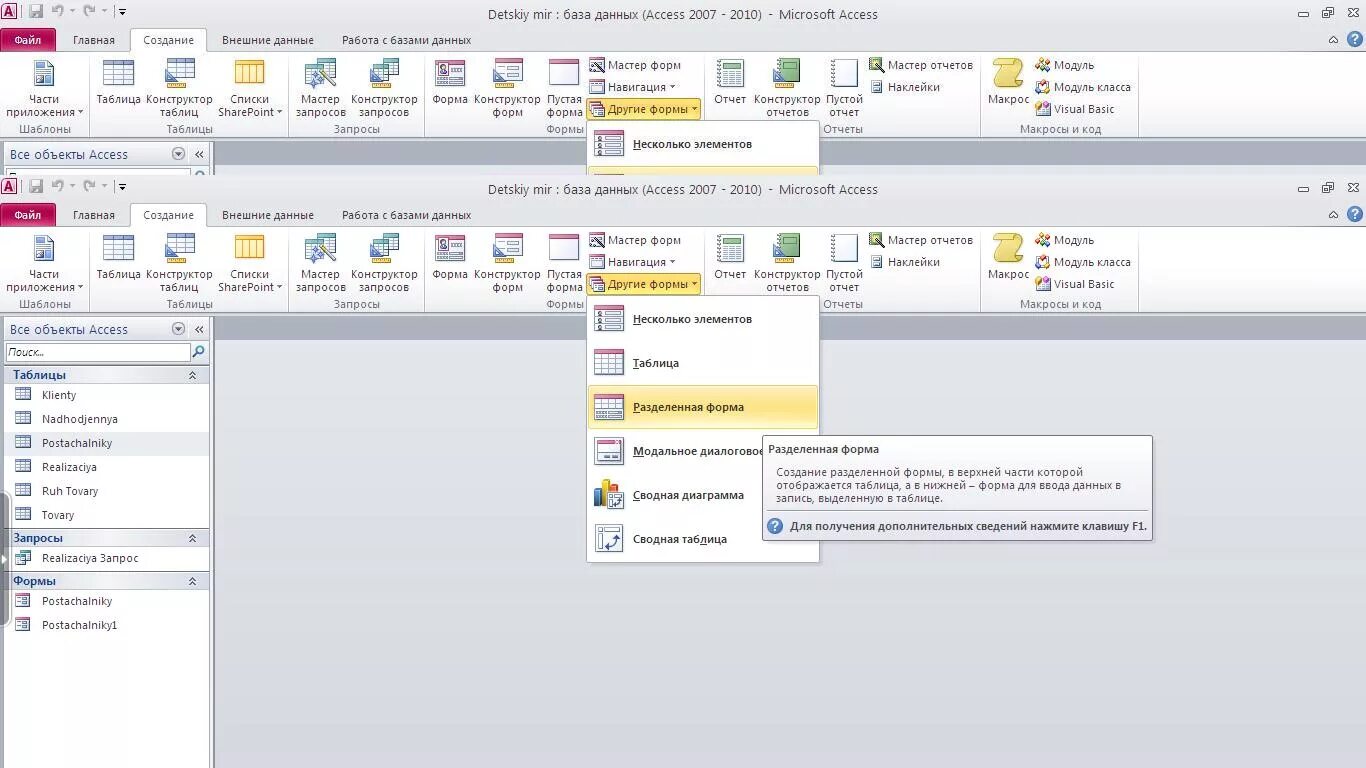
Task: Start Мастер форм in lower window
Action: pos(635,240)
